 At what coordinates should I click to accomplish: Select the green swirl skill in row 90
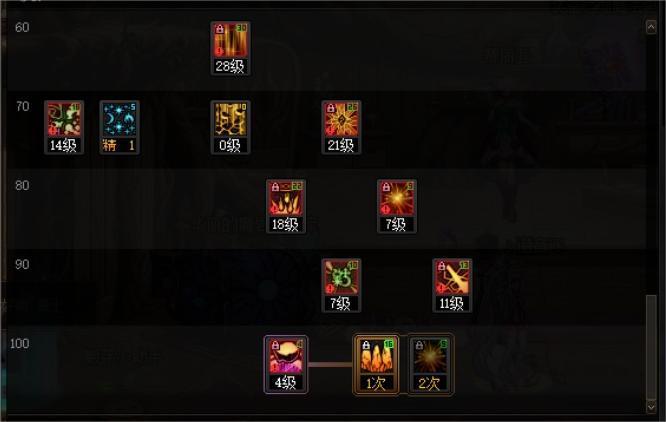[x=341, y=285]
